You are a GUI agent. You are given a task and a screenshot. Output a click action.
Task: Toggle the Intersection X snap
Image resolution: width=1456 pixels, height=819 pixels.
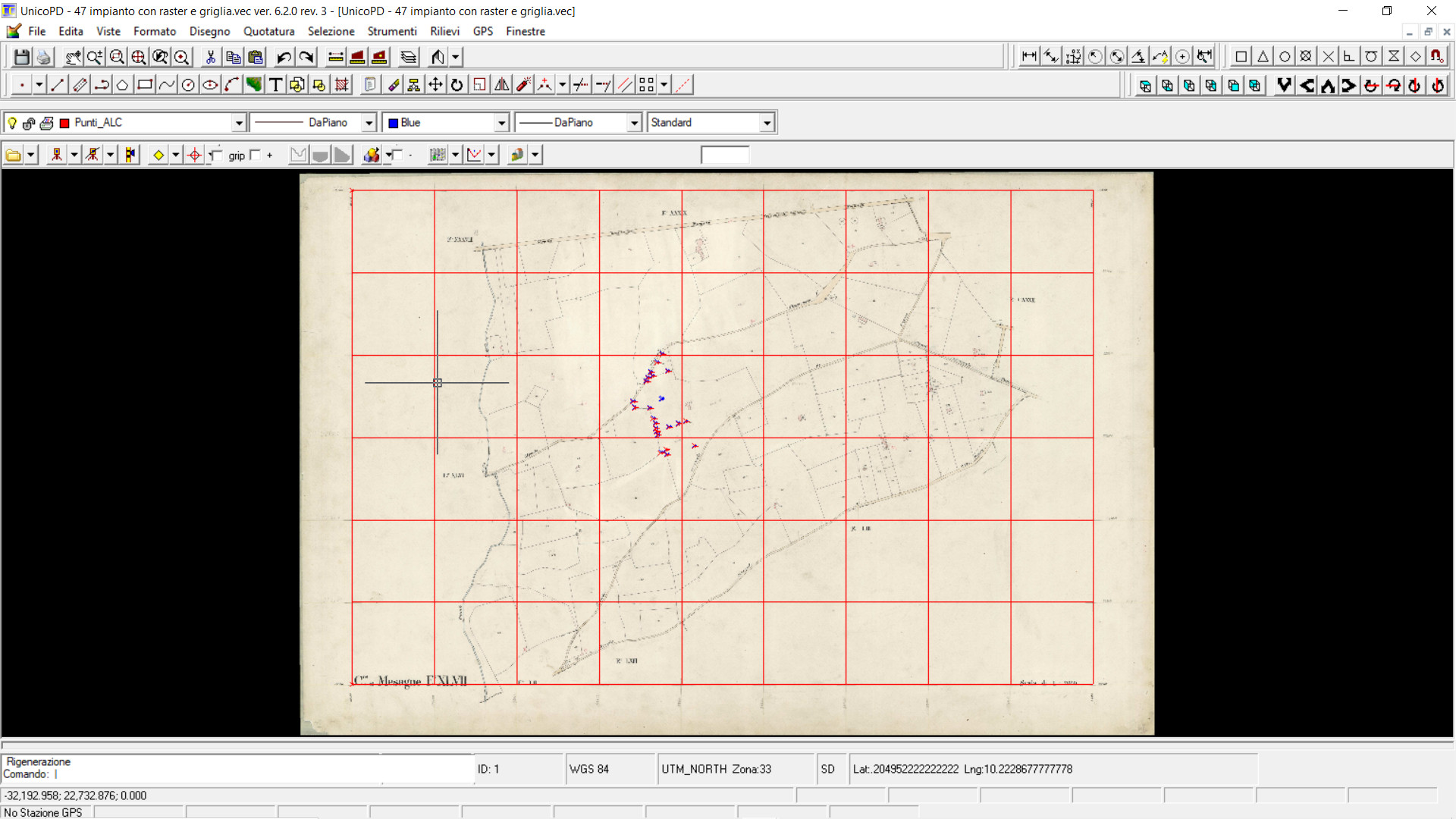pyautogui.click(x=1328, y=56)
